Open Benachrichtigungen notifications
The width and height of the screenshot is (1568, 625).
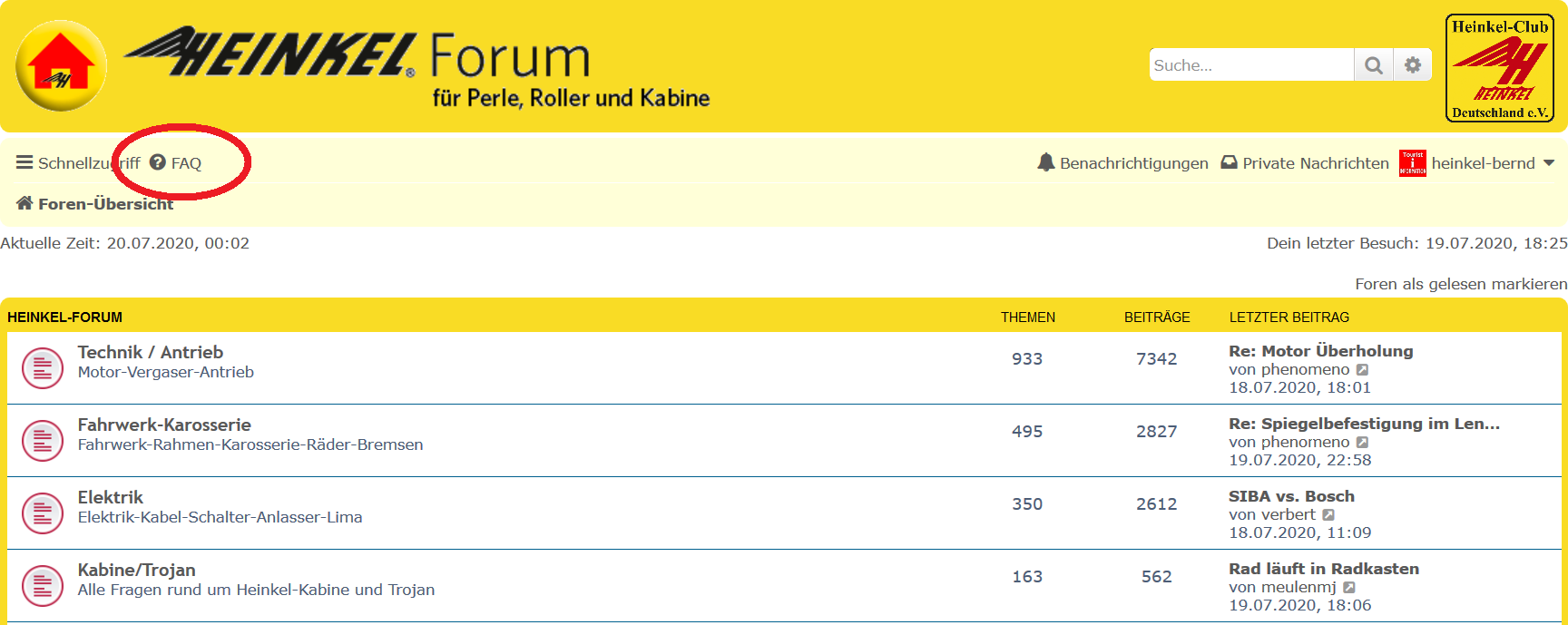pyautogui.click(x=1123, y=163)
